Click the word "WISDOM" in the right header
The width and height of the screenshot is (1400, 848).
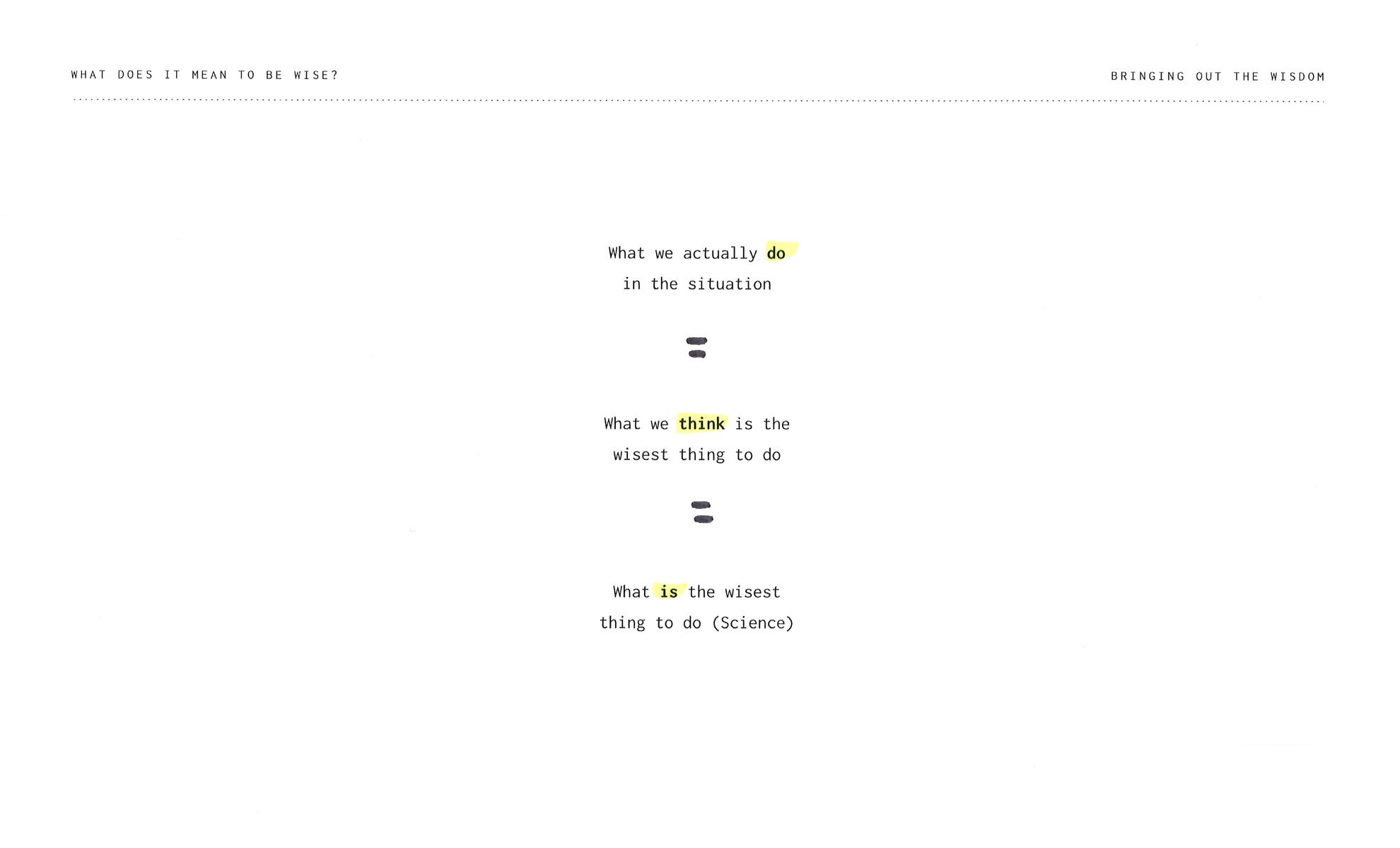1297,76
